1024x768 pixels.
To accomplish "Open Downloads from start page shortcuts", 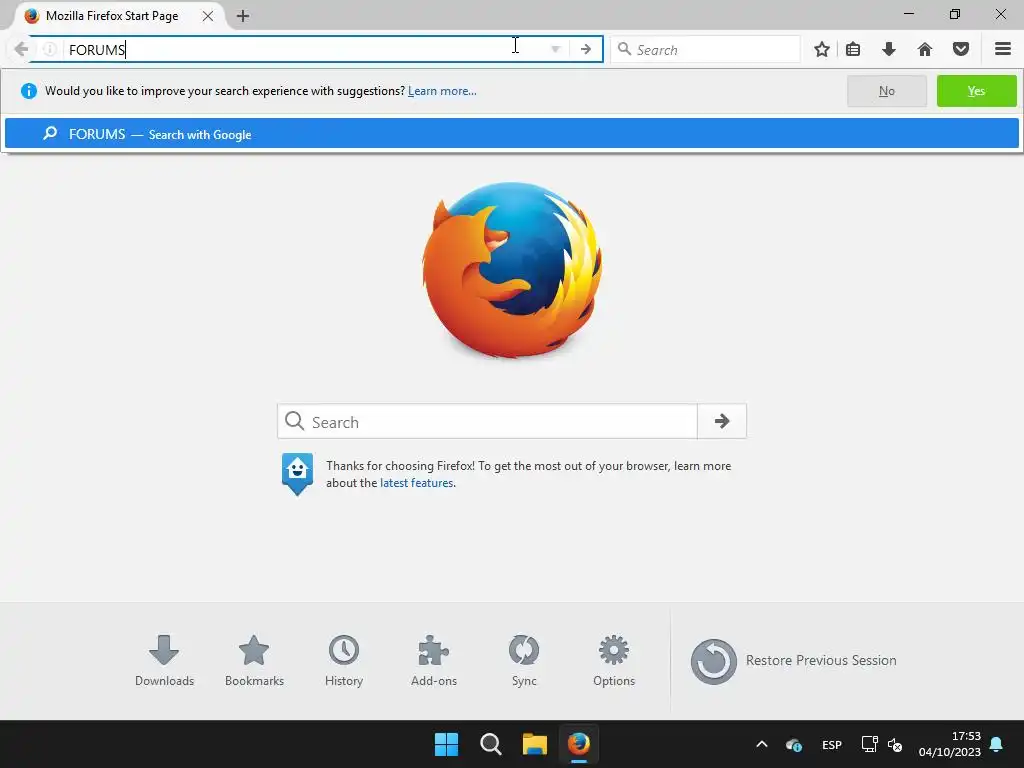I will coord(164,660).
